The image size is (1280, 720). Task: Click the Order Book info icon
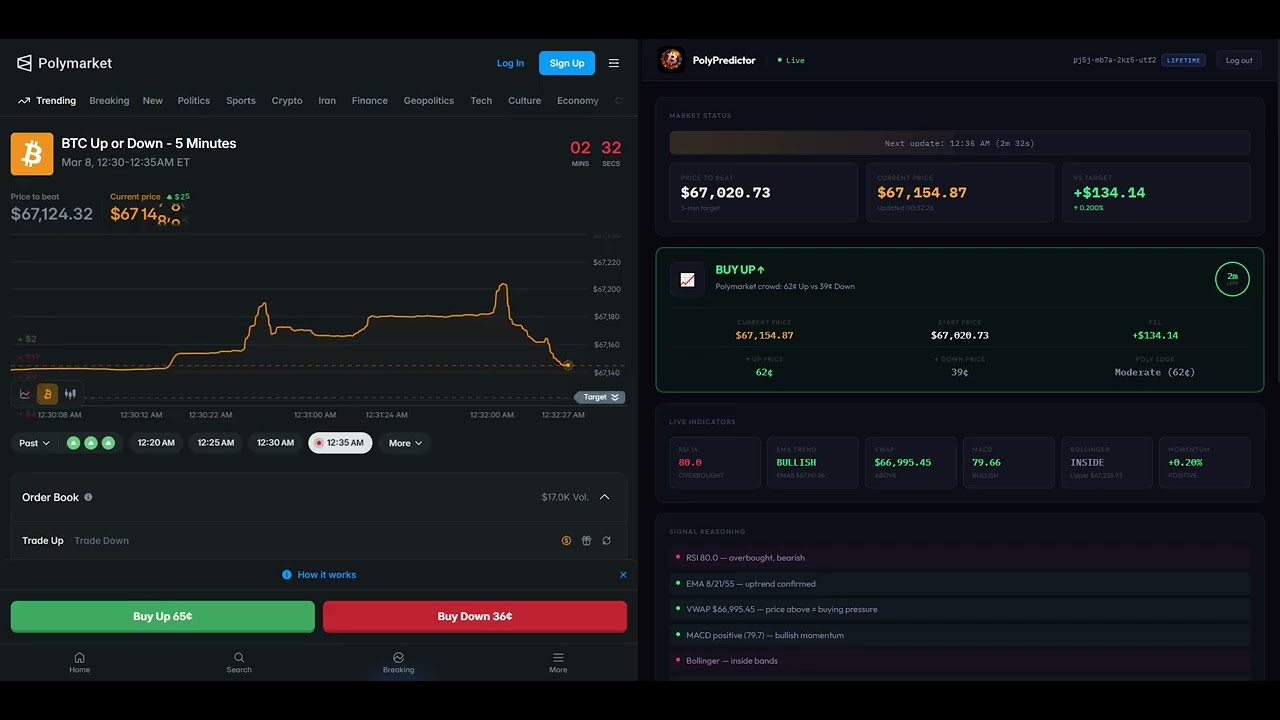click(x=88, y=497)
